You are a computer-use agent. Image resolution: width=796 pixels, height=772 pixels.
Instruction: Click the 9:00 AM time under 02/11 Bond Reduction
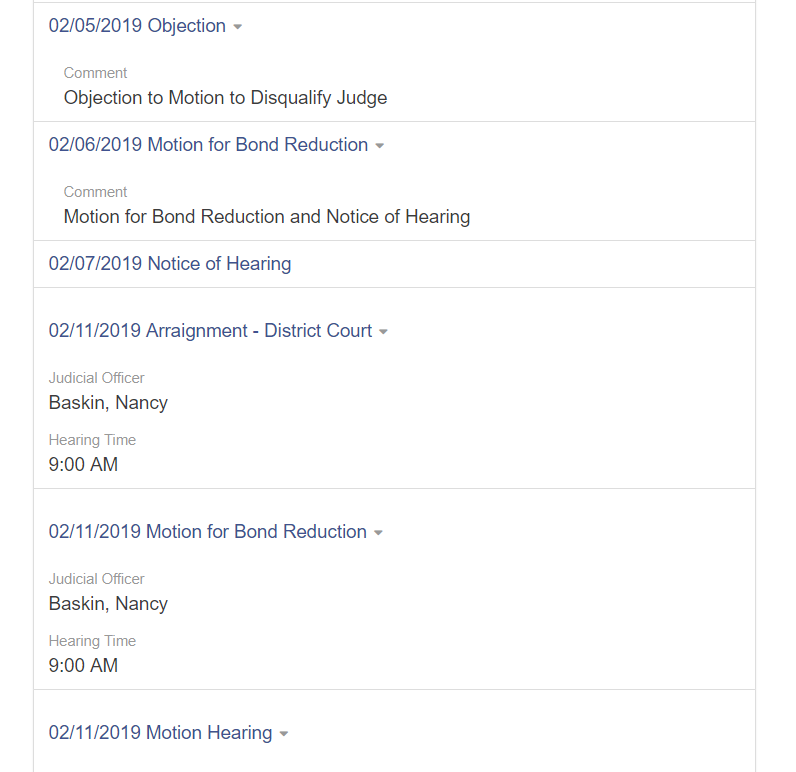pyautogui.click(x=83, y=666)
